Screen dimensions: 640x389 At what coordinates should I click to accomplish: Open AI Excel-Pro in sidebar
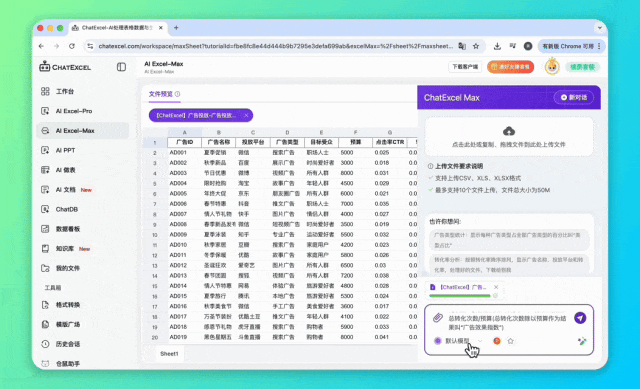(73, 111)
